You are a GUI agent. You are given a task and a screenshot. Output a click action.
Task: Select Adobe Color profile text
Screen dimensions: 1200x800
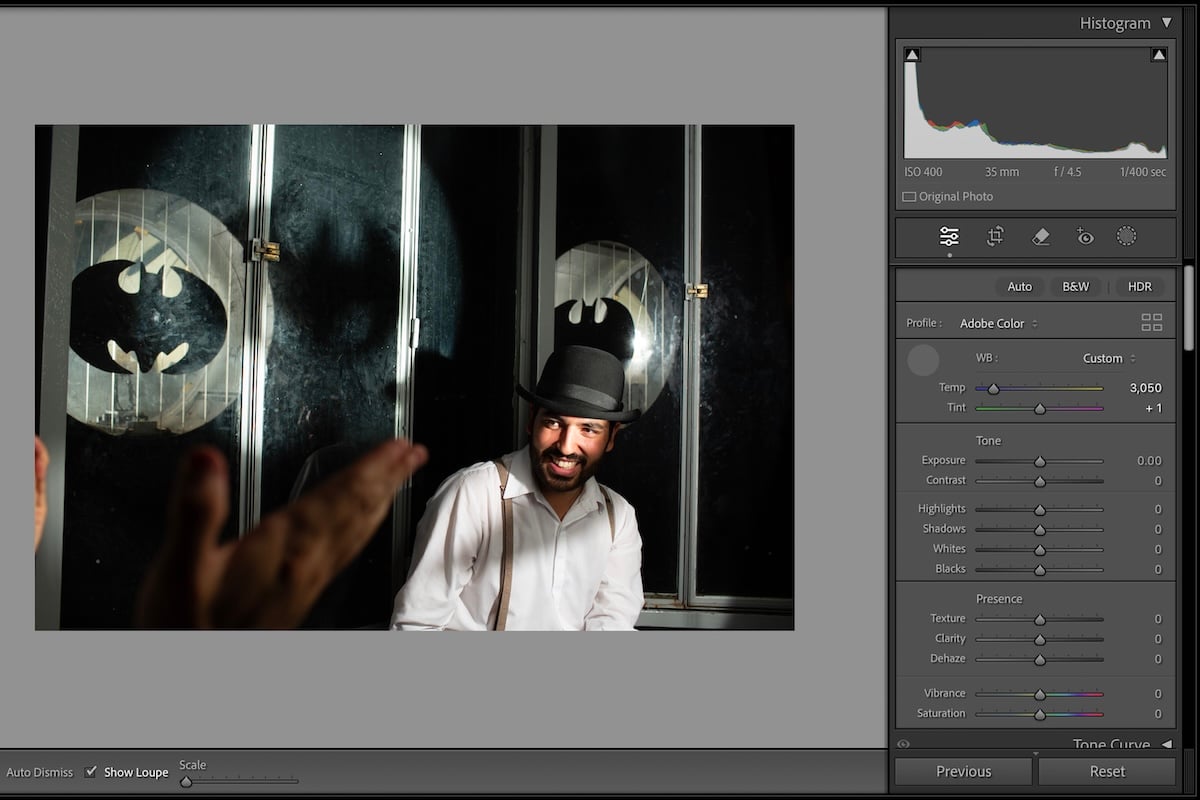click(x=990, y=323)
